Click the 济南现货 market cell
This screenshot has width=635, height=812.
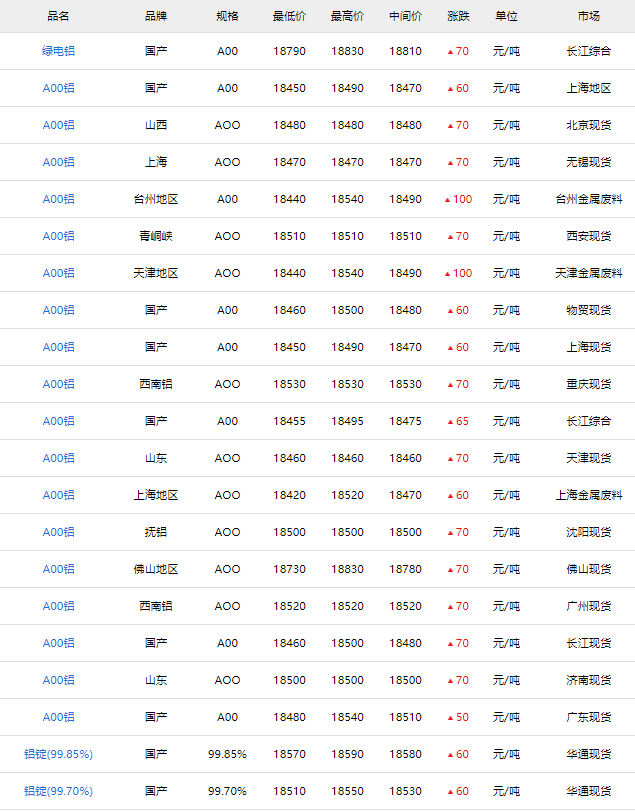point(588,680)
